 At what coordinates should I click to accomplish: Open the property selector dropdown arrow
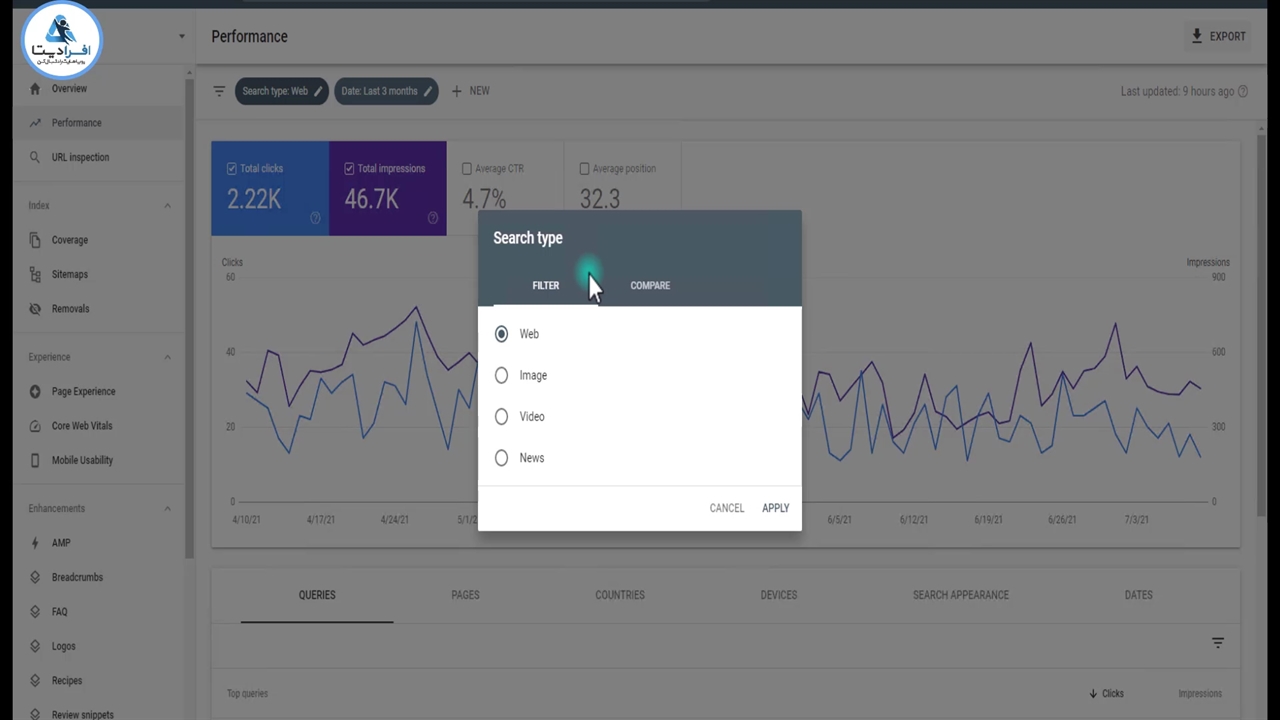tap(181, 37)
